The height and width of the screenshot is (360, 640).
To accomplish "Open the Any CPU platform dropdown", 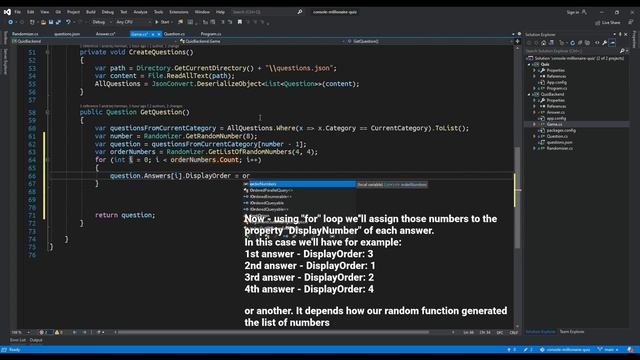I will click(133, 22).
